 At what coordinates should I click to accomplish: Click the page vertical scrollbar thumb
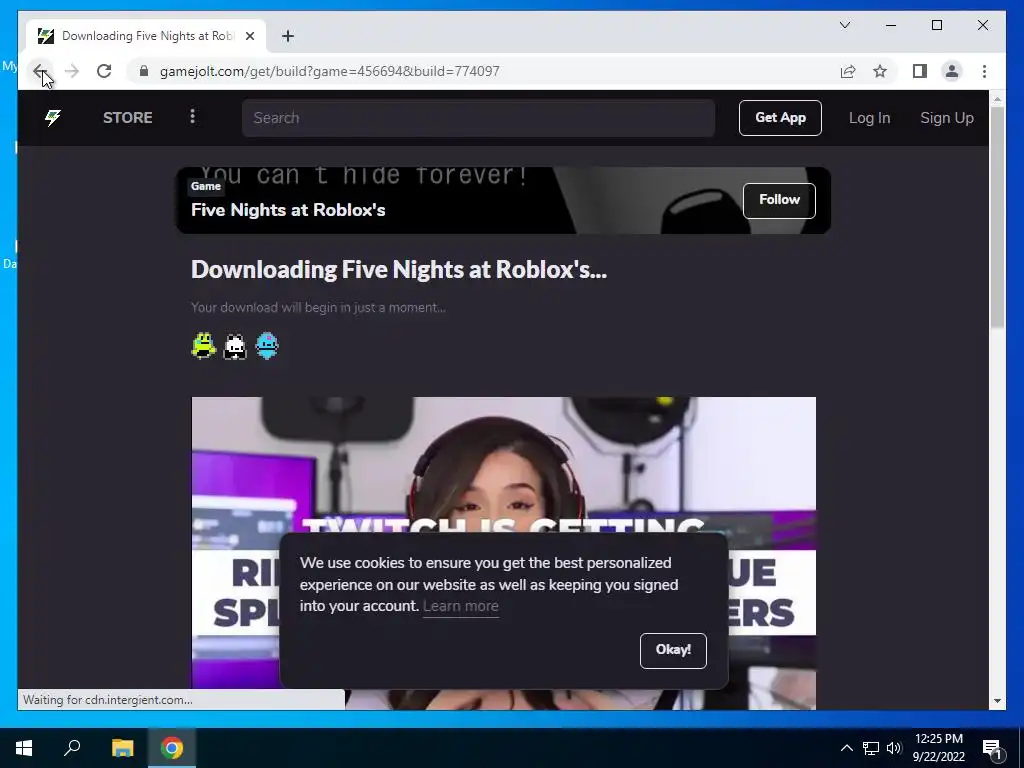tap(997, 217)
